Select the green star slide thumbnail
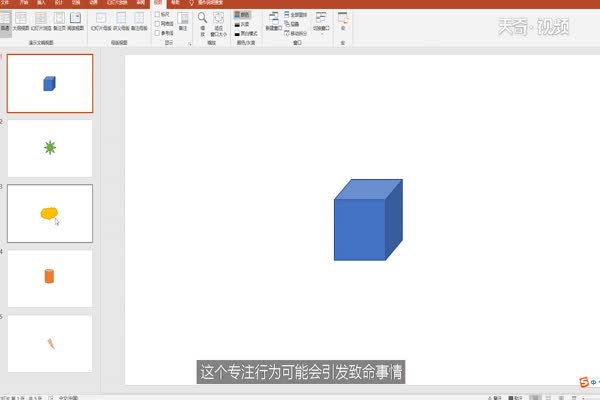This screenshot has height=400, width=600. coord(50,148)
